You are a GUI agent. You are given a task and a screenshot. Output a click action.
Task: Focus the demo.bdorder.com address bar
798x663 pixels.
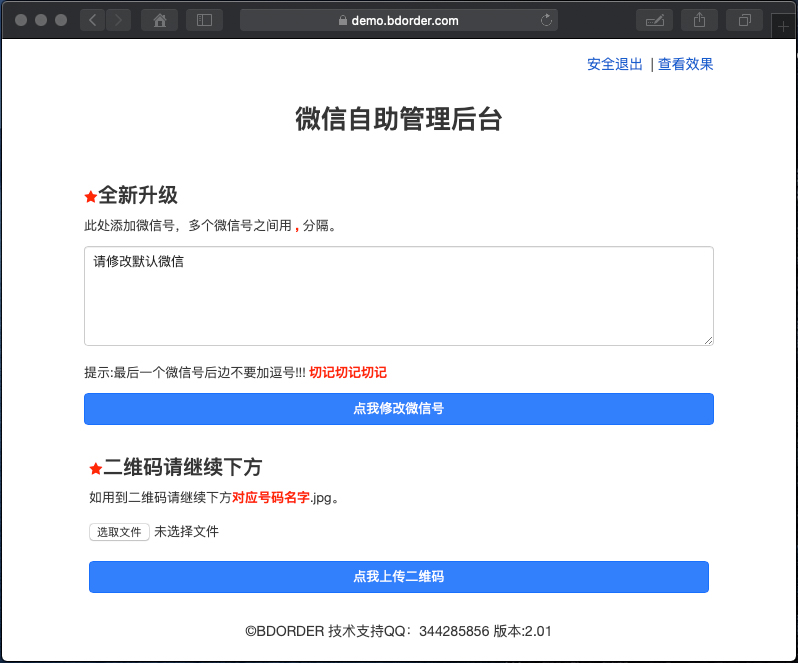[x=398, y=20]
